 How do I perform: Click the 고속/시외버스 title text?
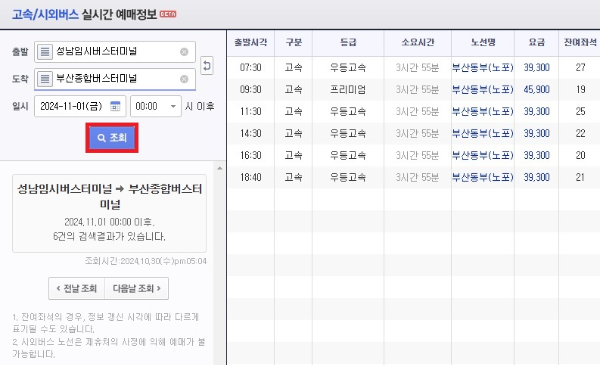(x=45, y=15)
